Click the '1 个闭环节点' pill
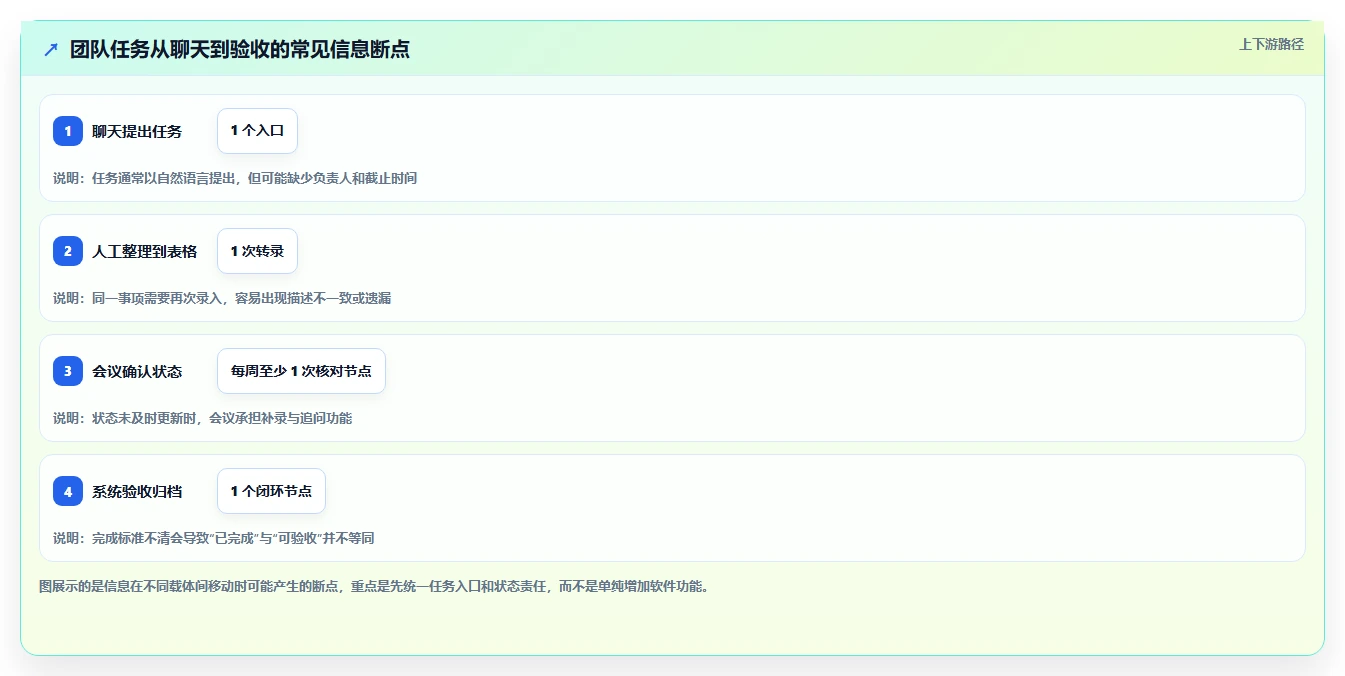Viewport: 1345px width, 676px height. [x=271, y=491]
